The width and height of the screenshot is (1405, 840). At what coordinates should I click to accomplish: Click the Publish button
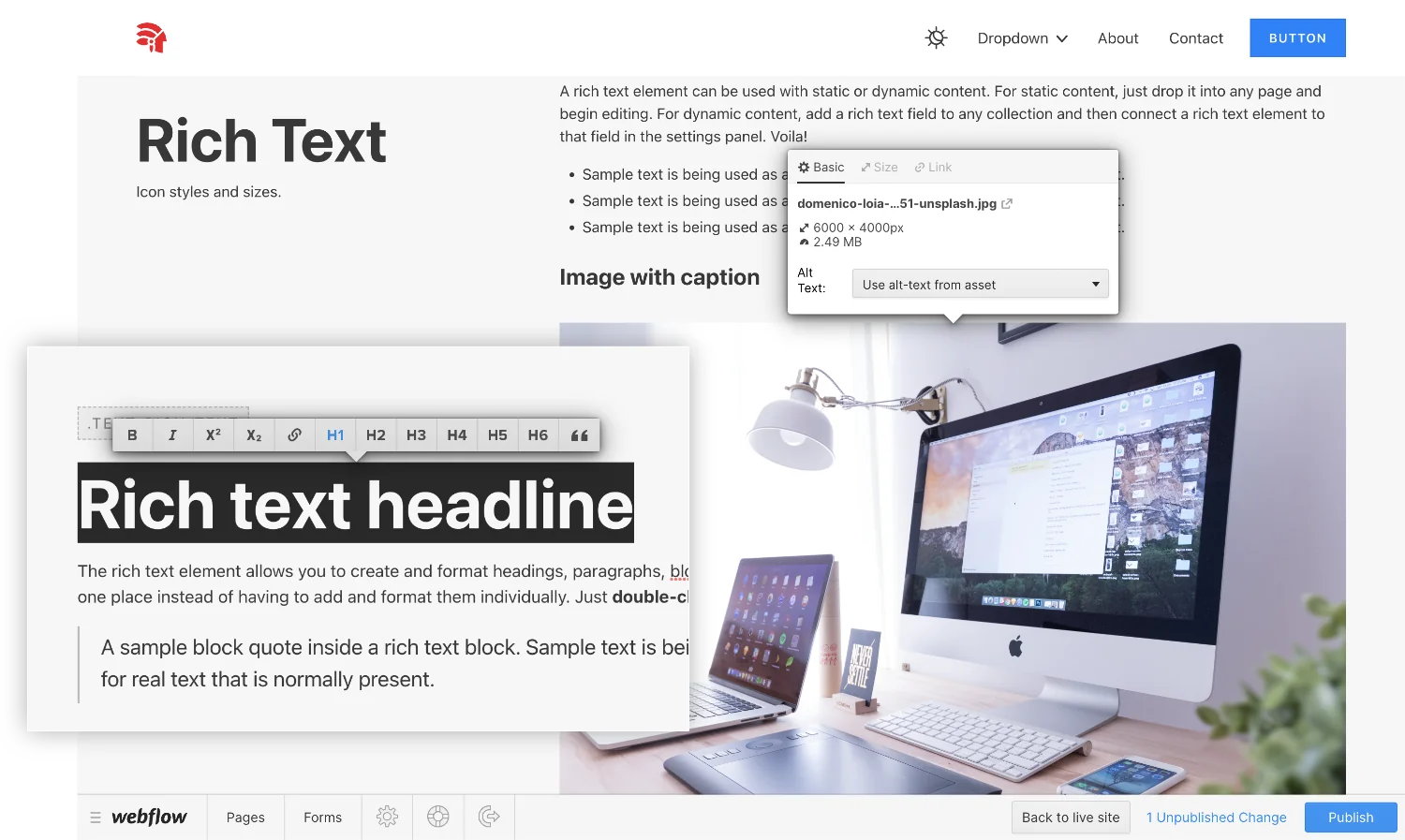(1351, 818)
